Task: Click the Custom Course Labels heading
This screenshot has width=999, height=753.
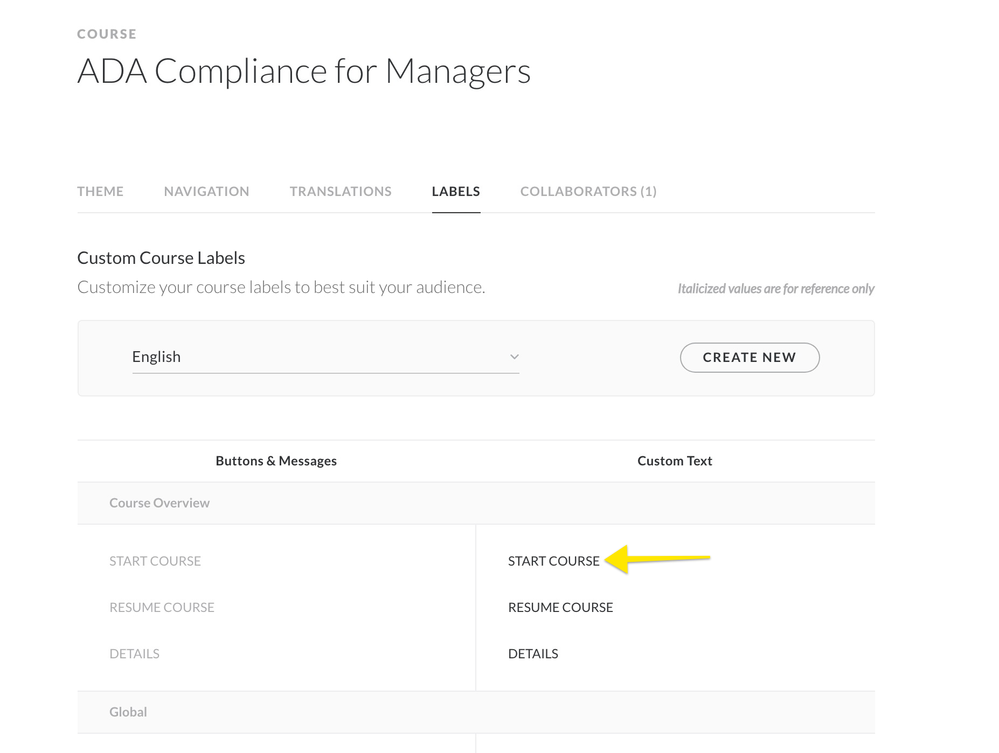Action: click(x=161, y=258)
